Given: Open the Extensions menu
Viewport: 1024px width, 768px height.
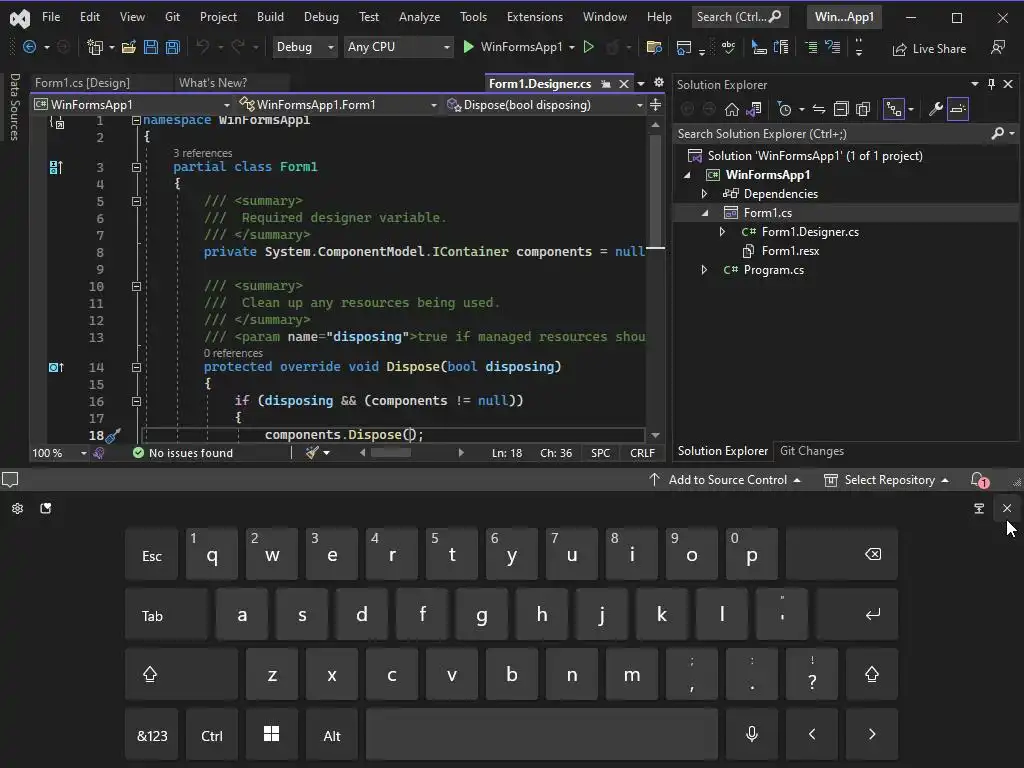Looking at the screenshot, I should pos(535,17).
